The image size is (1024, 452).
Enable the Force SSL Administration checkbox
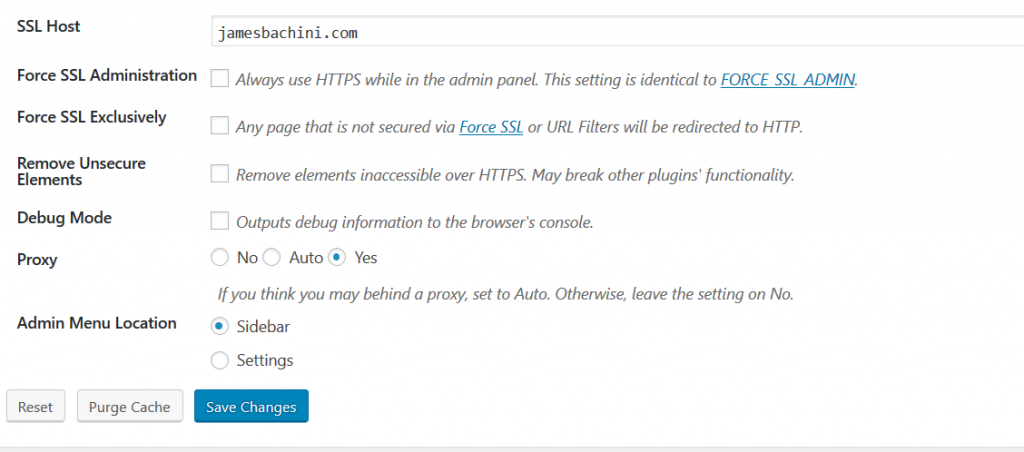coord(219,79)
